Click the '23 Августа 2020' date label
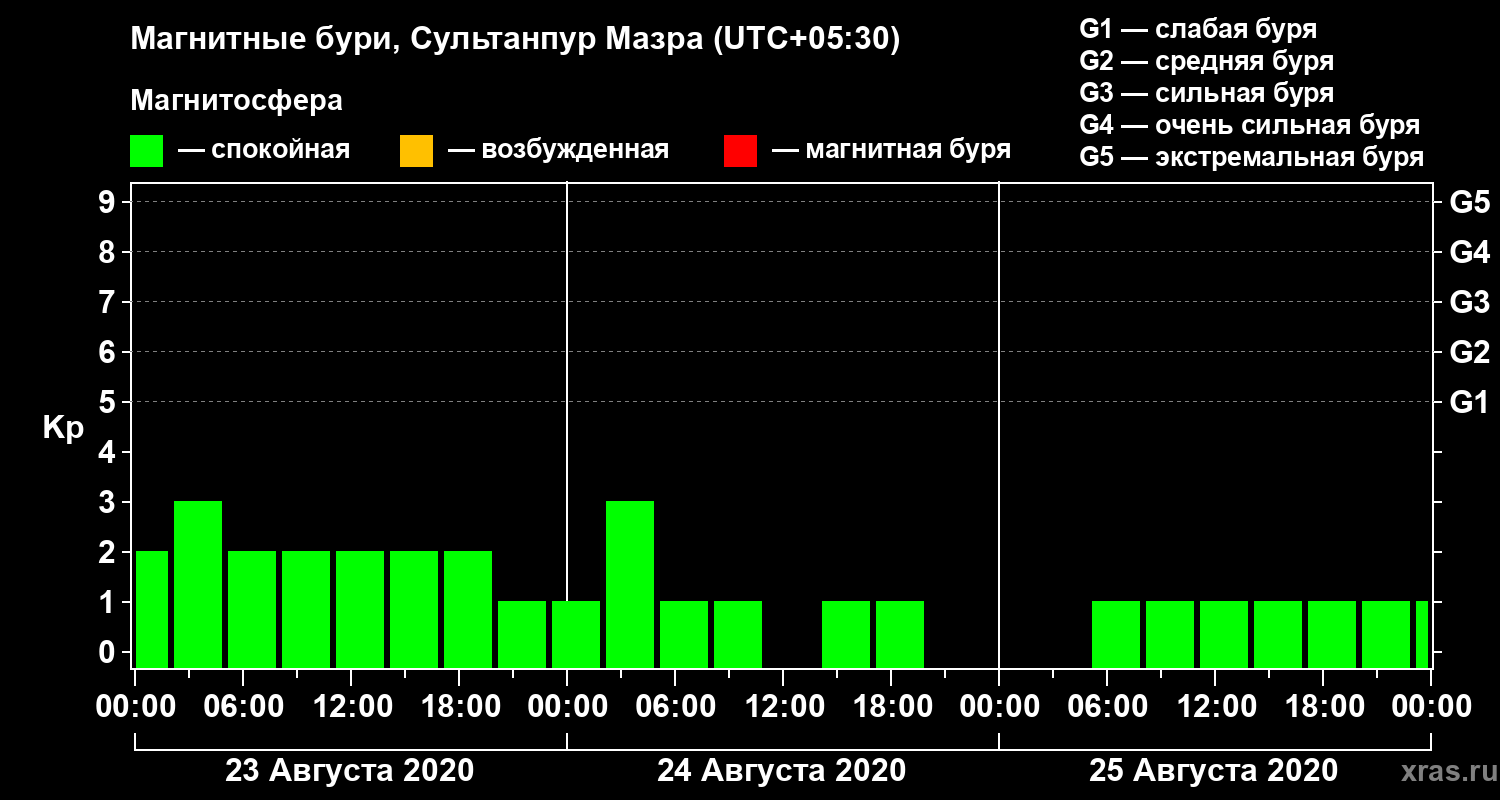The image size is (1500, 800). 349,771
